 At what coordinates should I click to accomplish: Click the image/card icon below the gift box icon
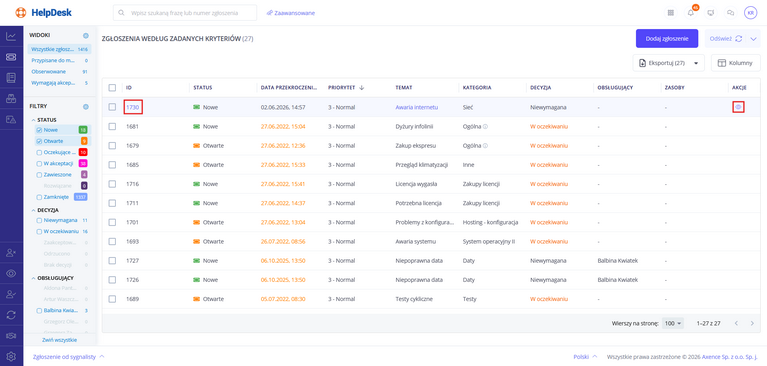(x=11, y=119)
